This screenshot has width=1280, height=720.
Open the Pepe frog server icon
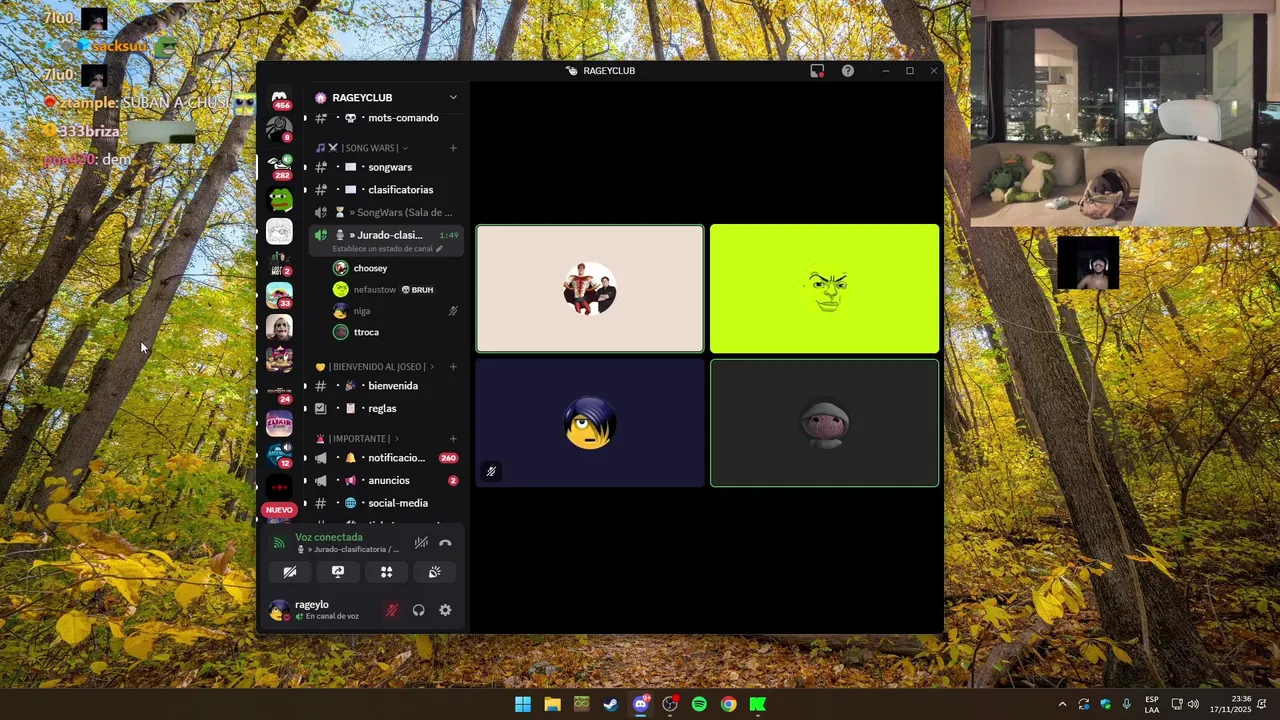tap(279, 199)
